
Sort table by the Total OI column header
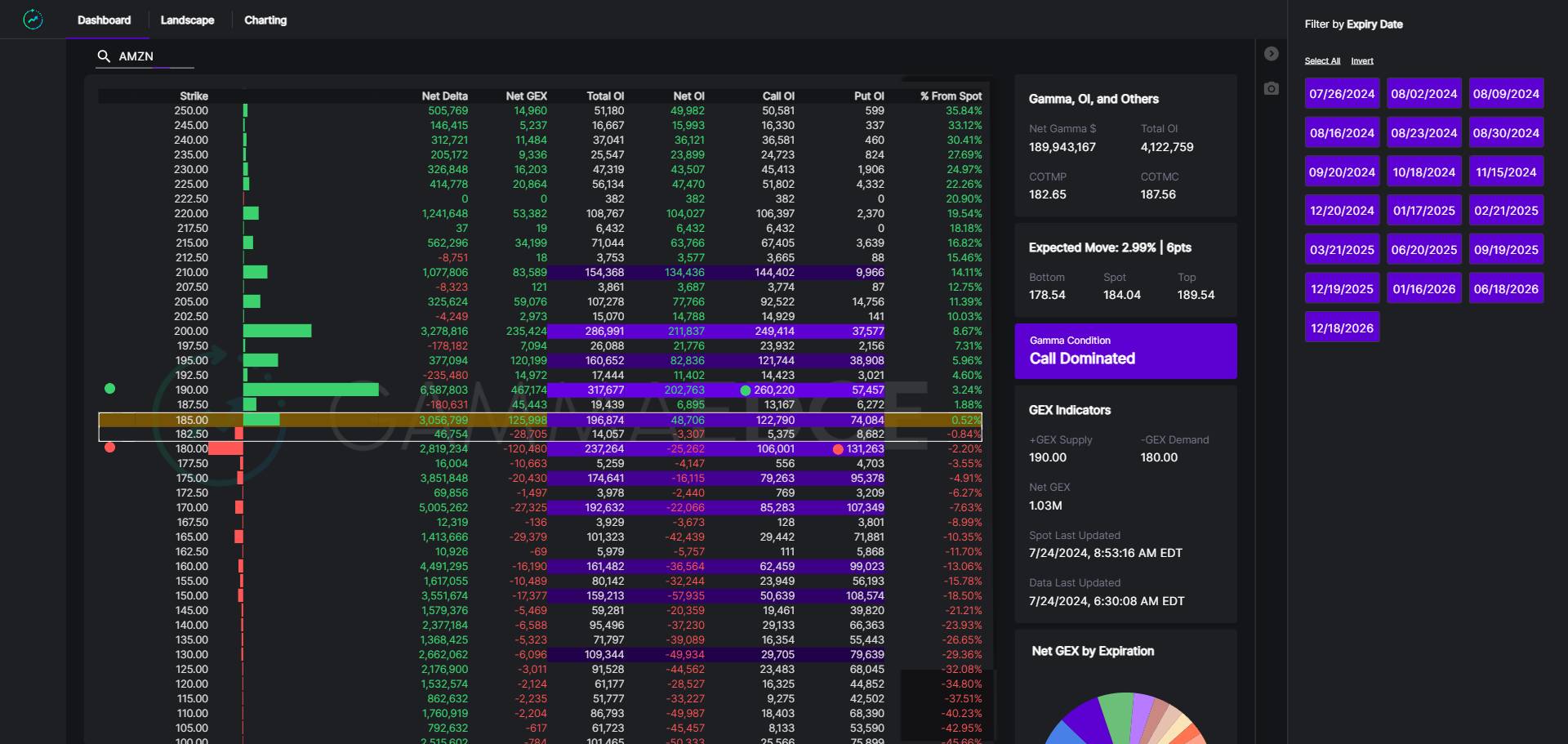tap(605, 96)
